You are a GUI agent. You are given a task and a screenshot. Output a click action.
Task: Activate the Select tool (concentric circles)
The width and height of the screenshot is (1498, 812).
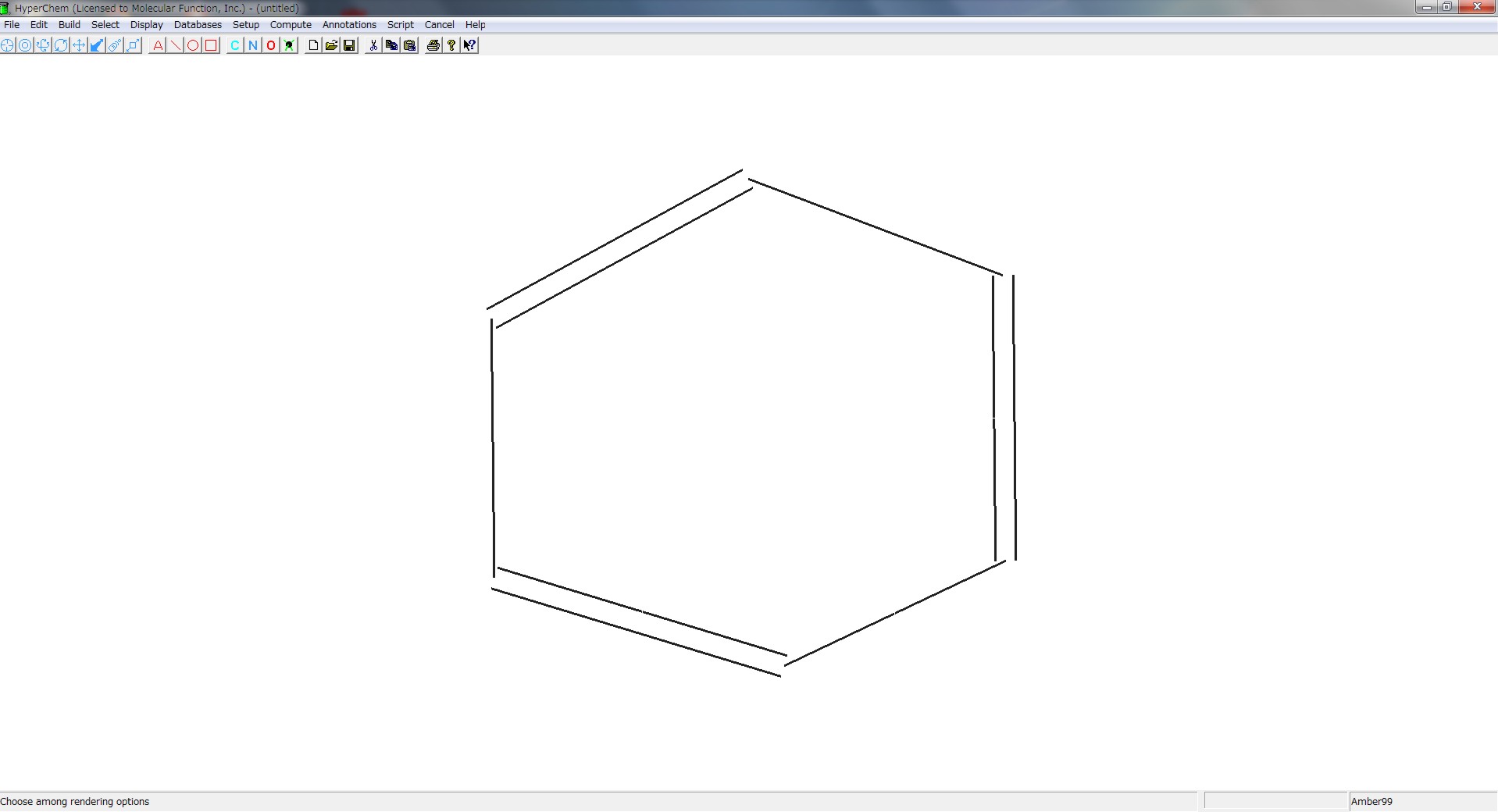click(25, 45)
